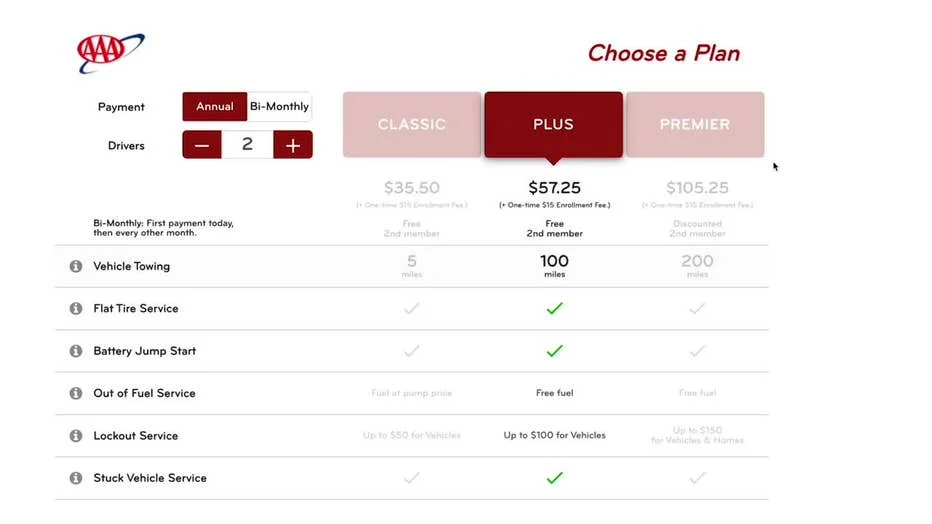Click Plus plan Flat Tire checkmark
932x524 pixels.
pos(554,309)
